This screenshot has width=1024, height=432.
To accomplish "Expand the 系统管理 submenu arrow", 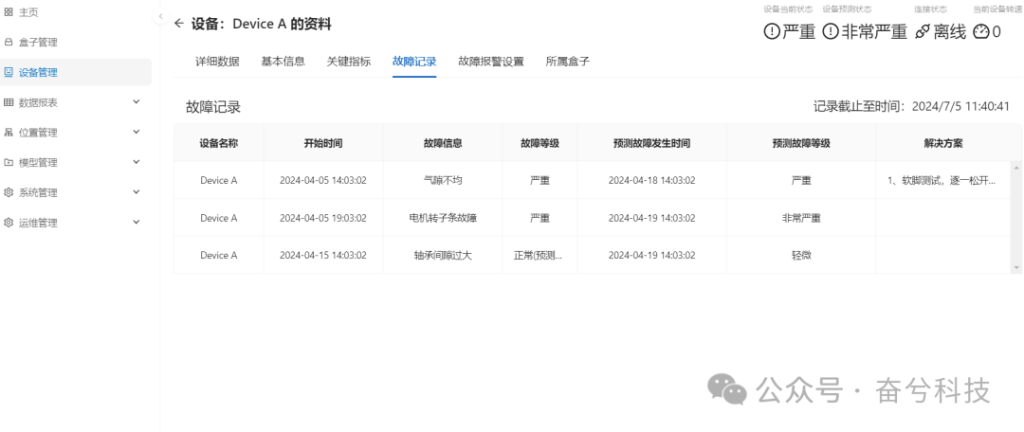I will tap(137, 192).
